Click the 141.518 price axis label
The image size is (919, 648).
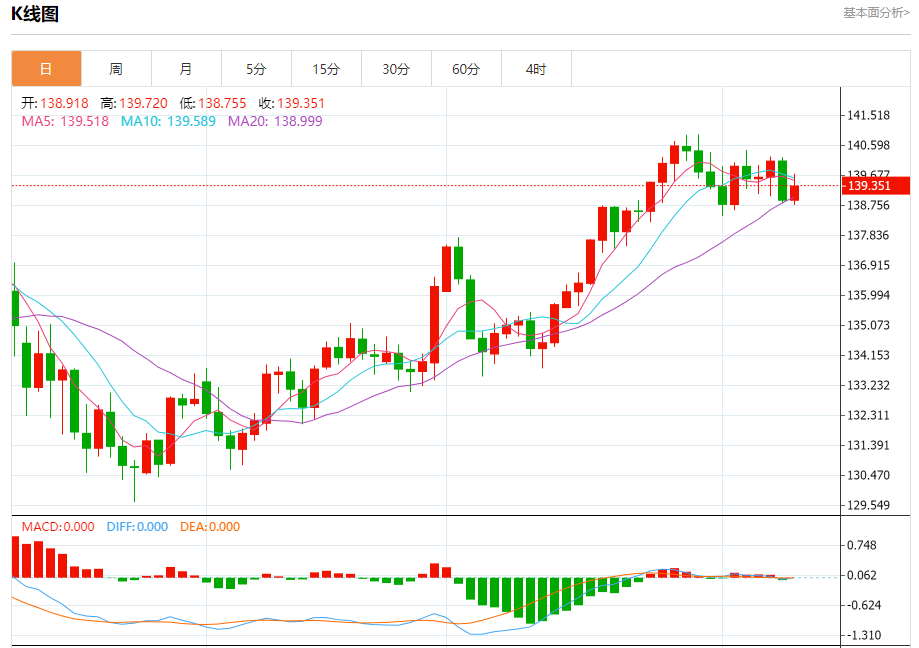click(x=869, y=115)
